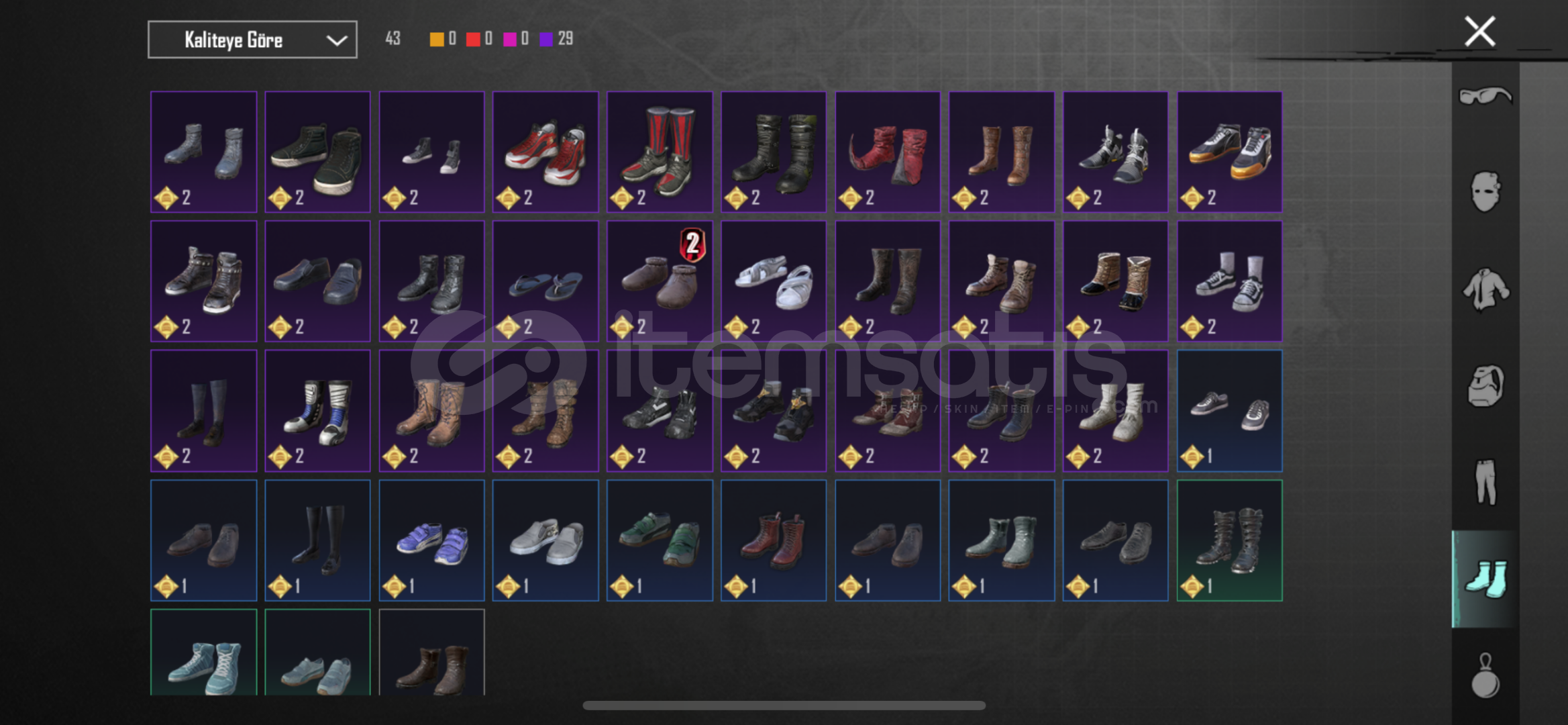Select the blue flip-flops item
Screen dimensions: 1568x725
(x=545, y=281)
